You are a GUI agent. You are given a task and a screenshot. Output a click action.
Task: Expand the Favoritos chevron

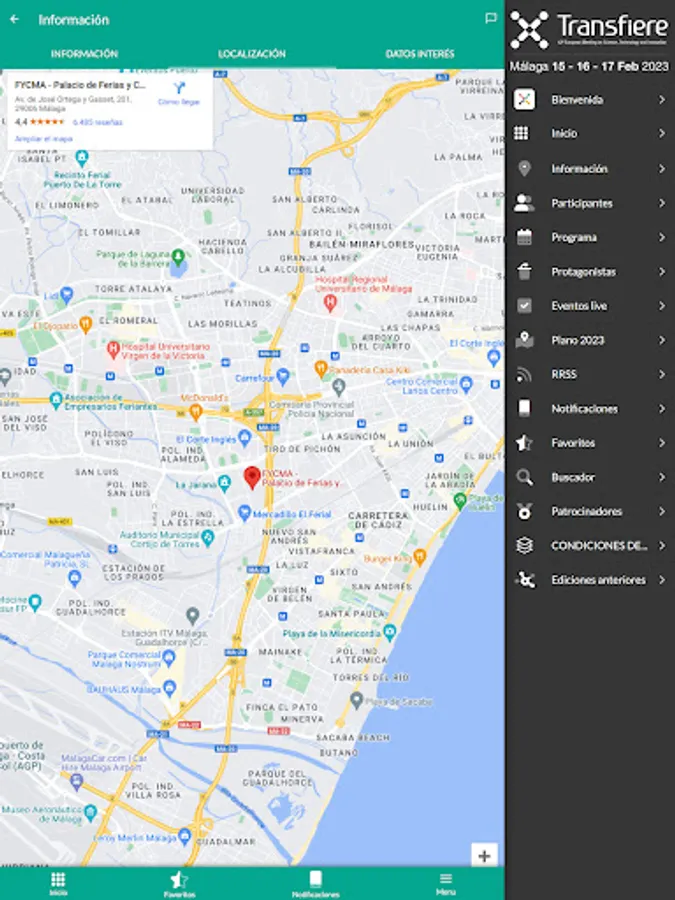click(661, 443)
